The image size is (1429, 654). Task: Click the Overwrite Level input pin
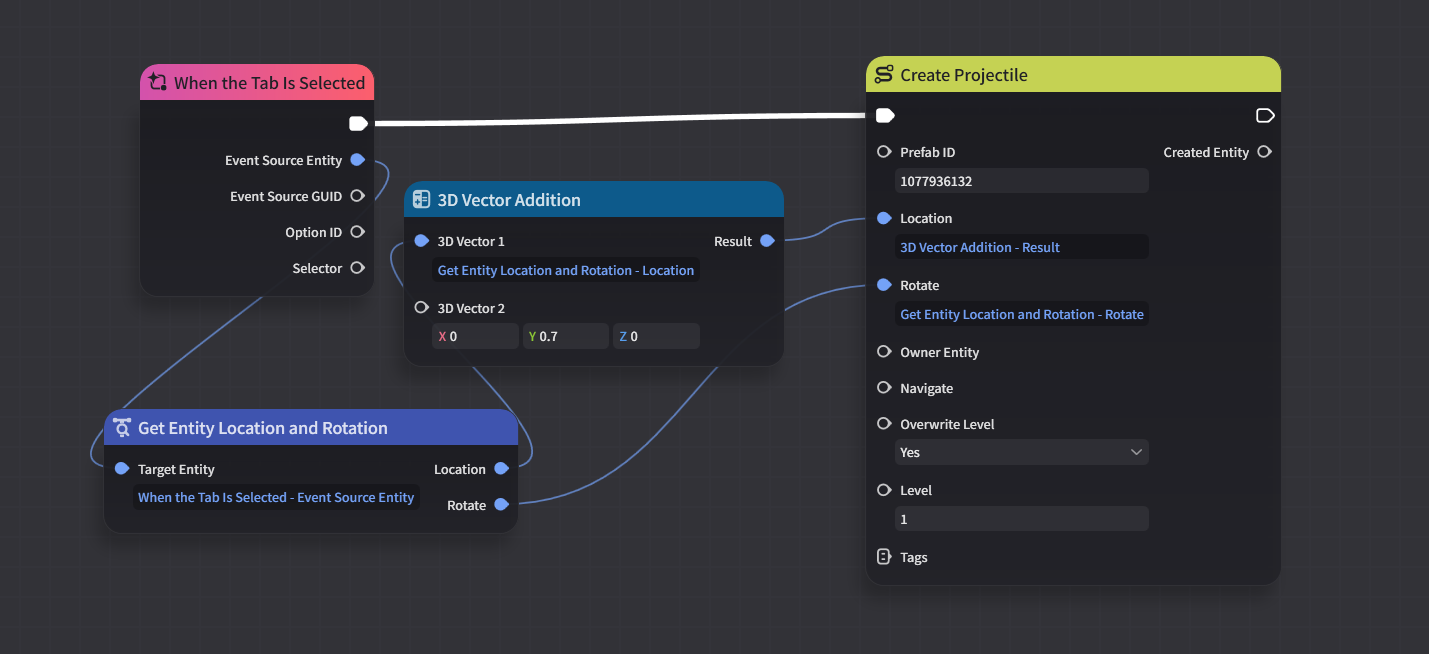tap(884, 424)
